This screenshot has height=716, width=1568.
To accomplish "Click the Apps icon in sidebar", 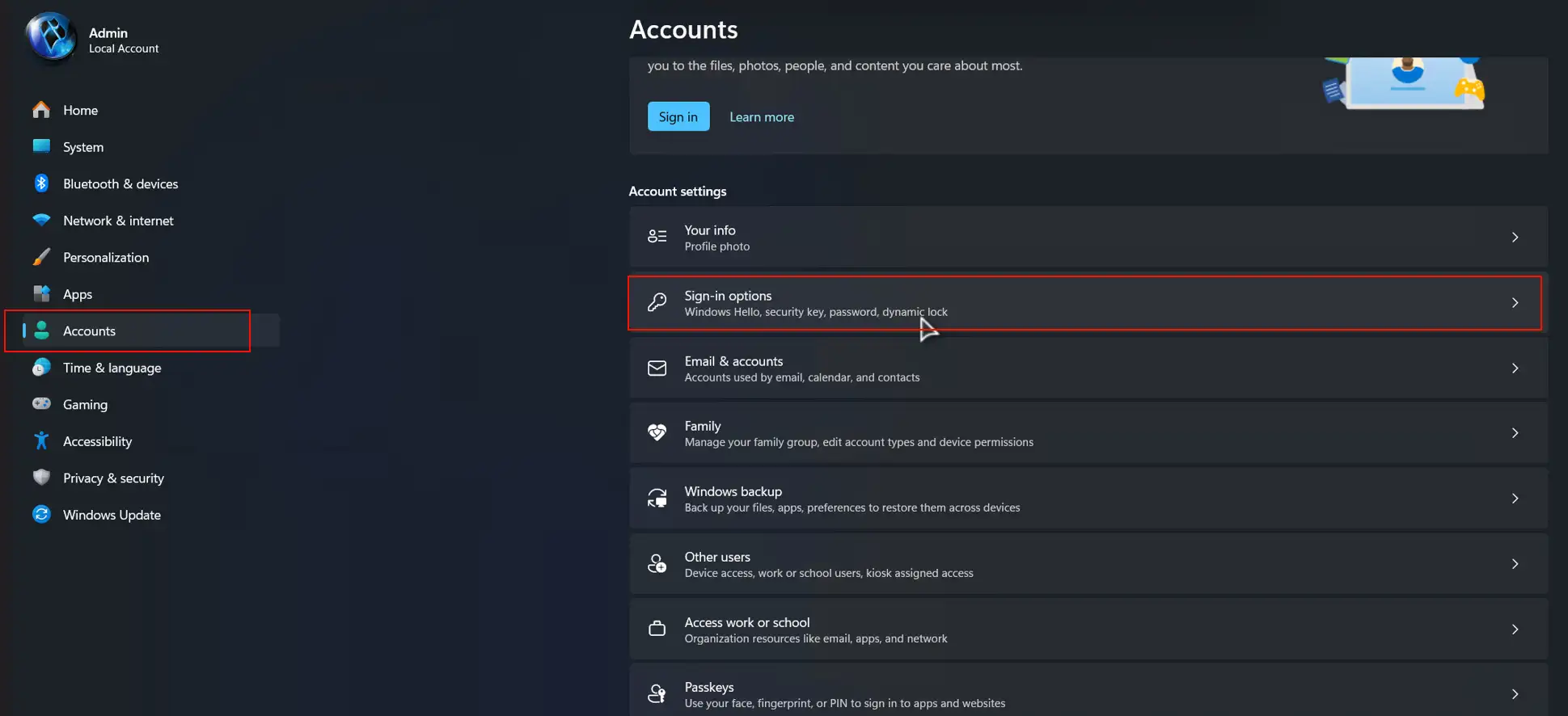I will pos(41,293).
